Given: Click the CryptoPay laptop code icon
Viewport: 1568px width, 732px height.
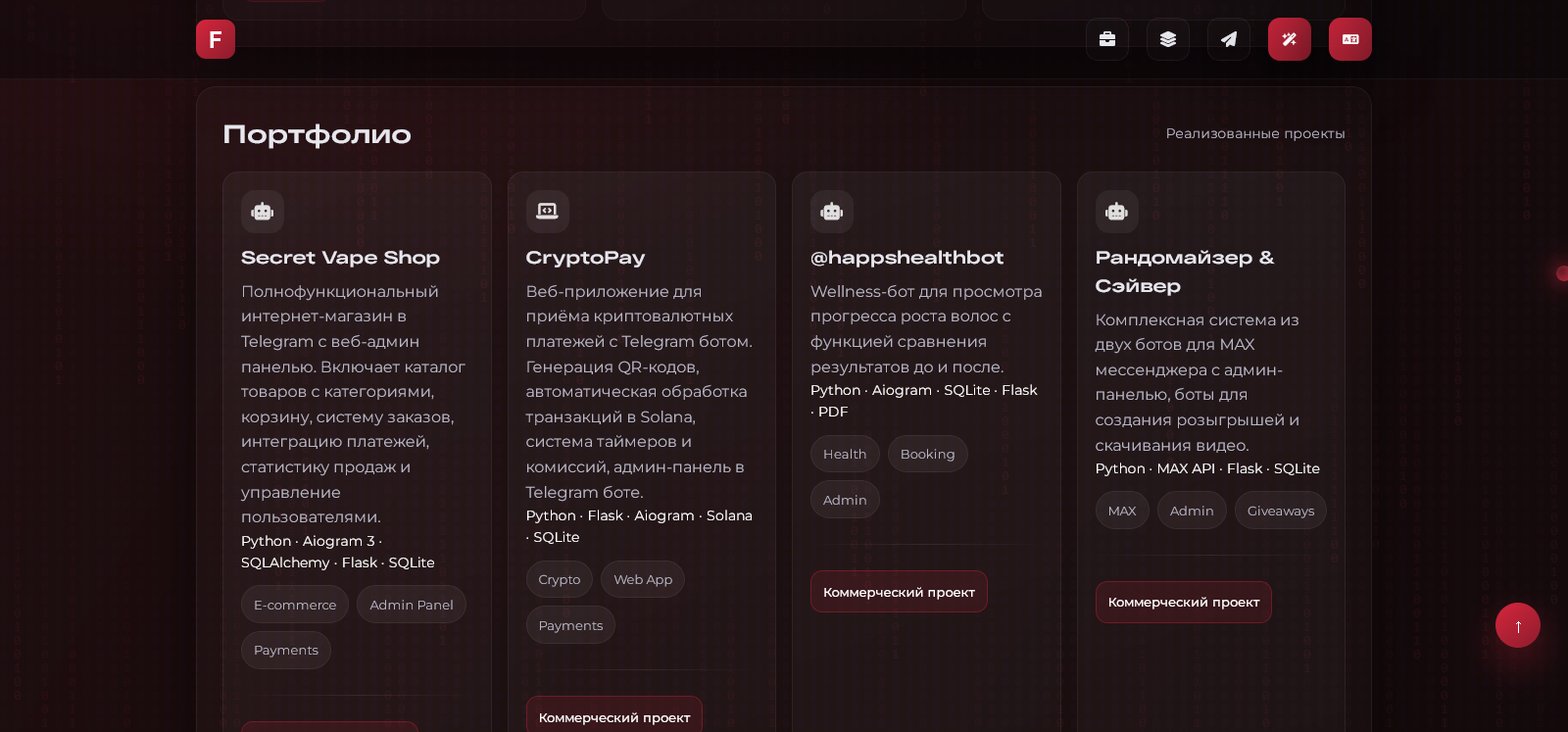Looking at the screenshot, I should pos(548,212).
